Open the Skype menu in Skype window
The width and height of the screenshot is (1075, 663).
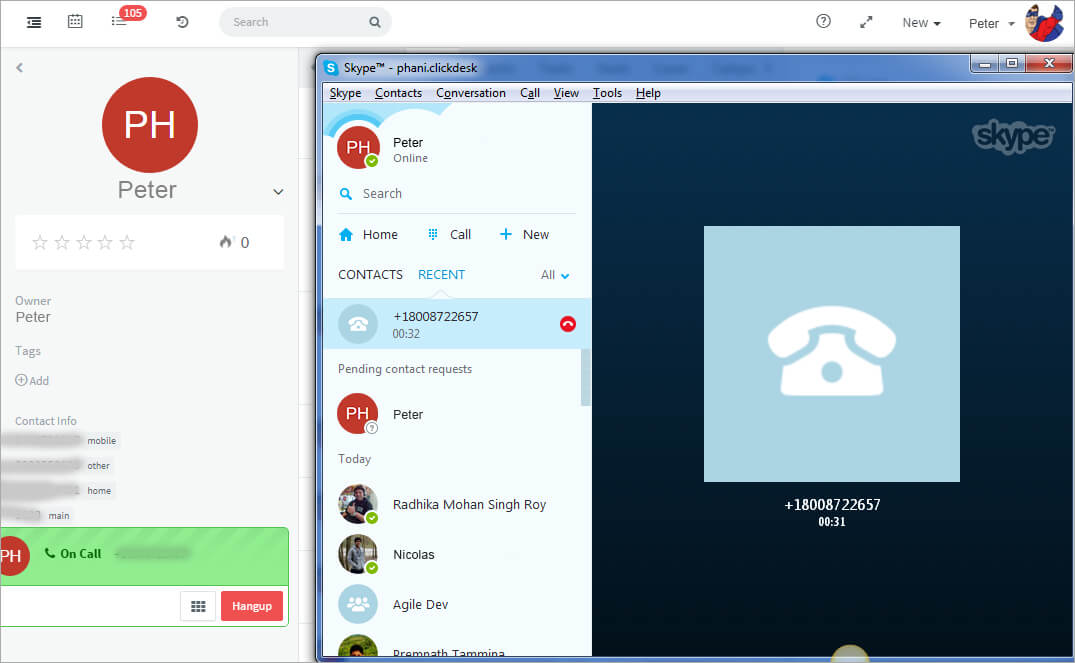click(x=345, y=93)
